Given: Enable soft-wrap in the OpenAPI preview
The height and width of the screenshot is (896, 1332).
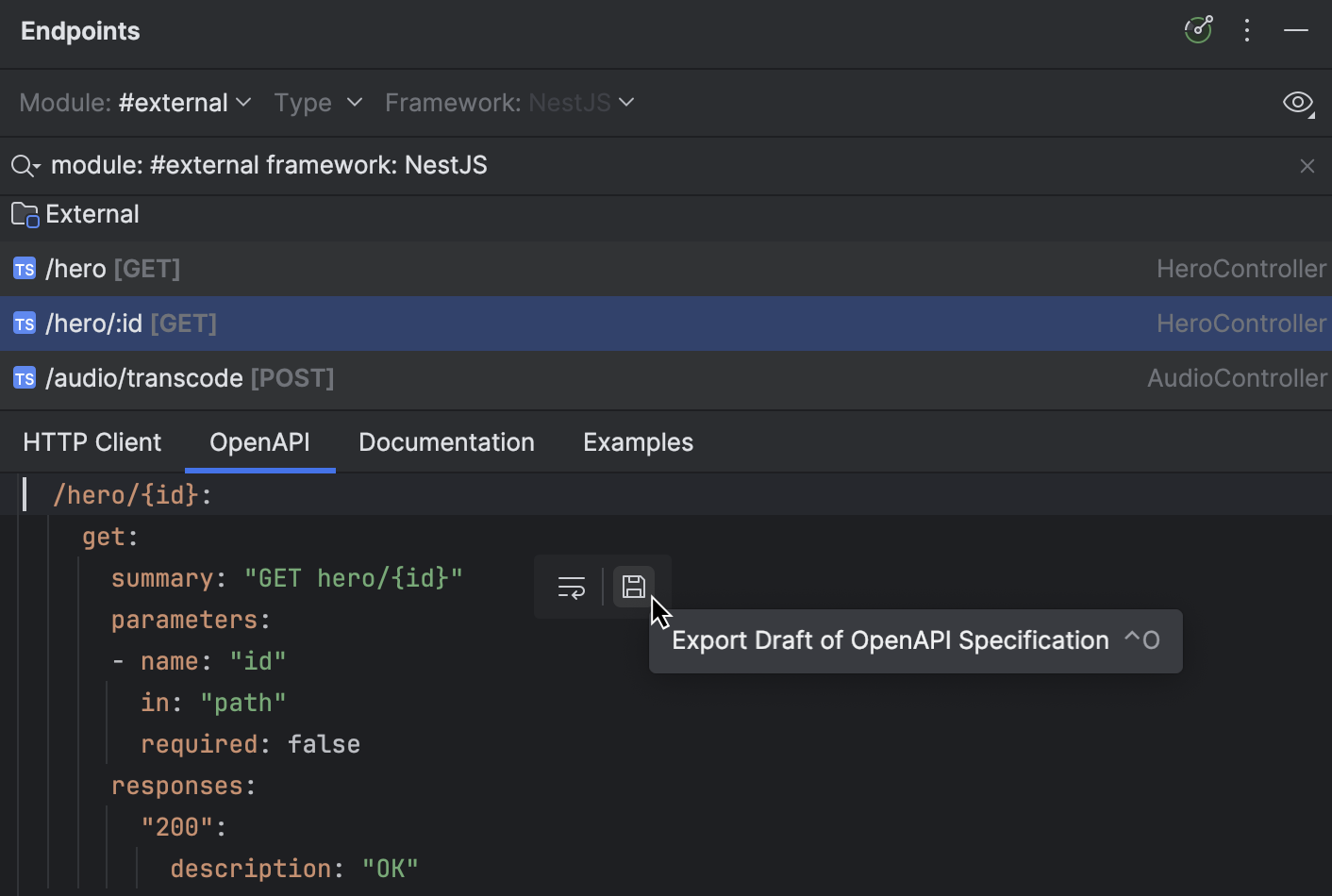Looking at the screenshot, I should click(x=571, y=586).
